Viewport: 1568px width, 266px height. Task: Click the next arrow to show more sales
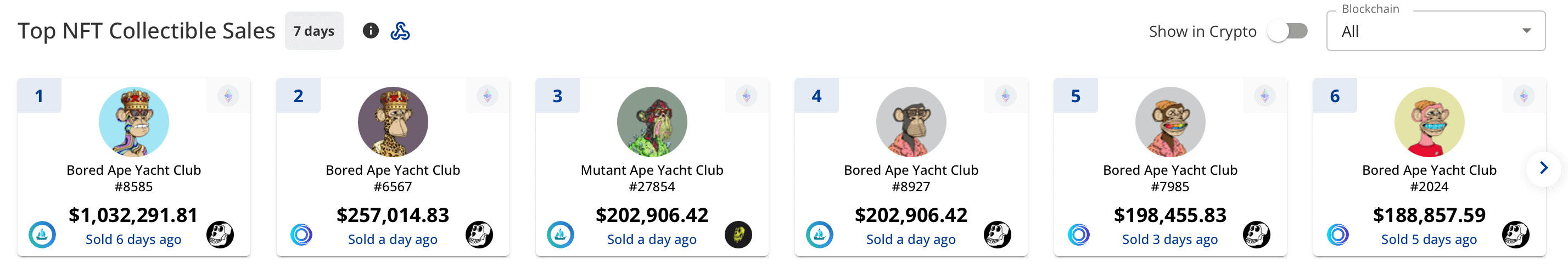[1544, 168]
